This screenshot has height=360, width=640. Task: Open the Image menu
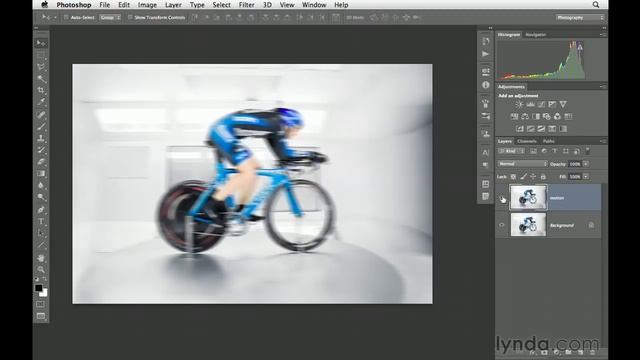click(147, 5)
